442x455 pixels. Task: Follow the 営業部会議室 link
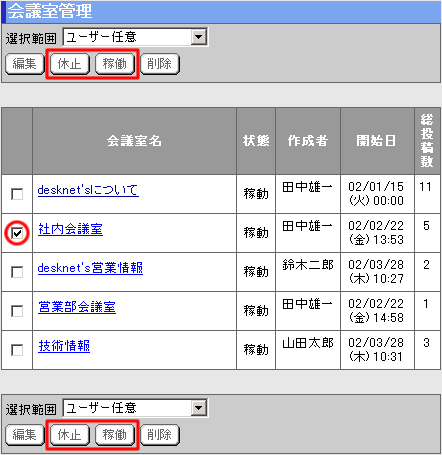click(x=77, y=307)
